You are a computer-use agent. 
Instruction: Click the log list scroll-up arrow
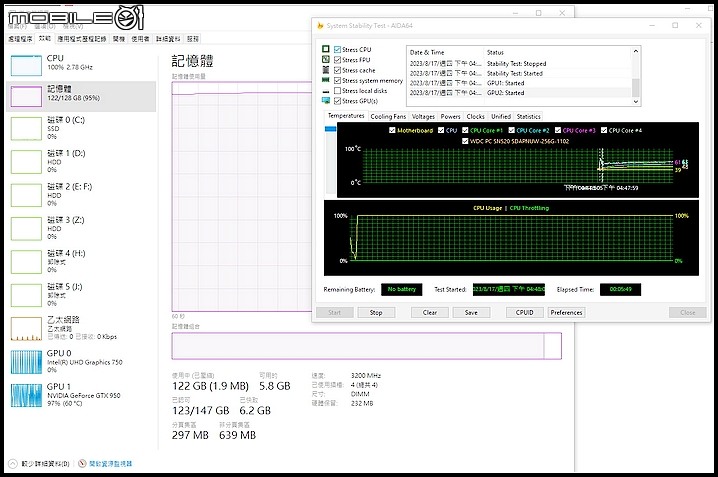pos(636,51)
